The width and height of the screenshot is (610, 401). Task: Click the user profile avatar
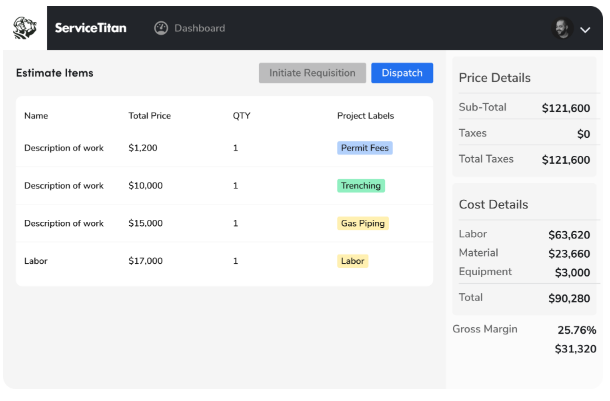(563, 29)
